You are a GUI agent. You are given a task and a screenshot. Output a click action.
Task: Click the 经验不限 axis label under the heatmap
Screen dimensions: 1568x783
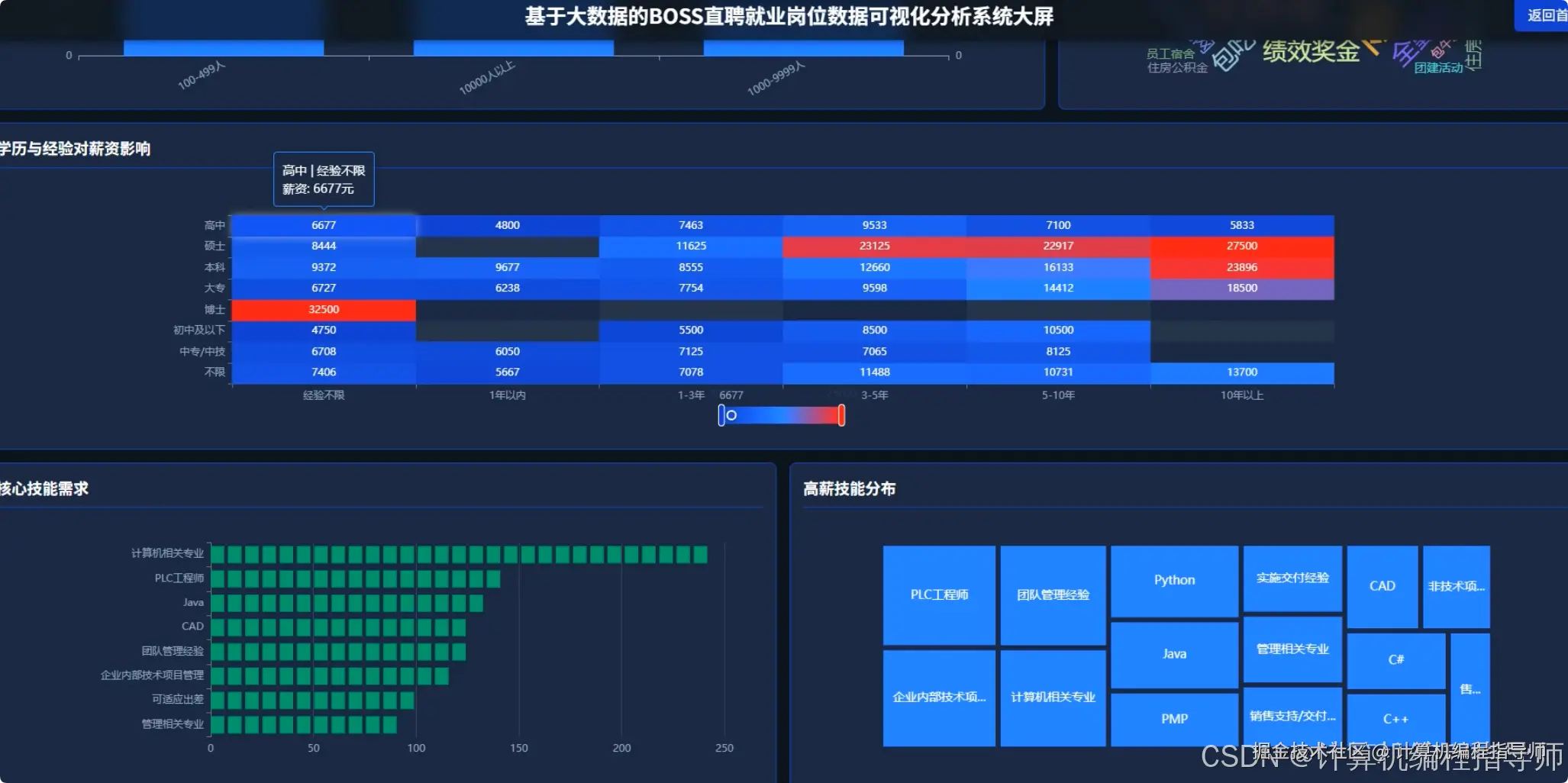324,395
